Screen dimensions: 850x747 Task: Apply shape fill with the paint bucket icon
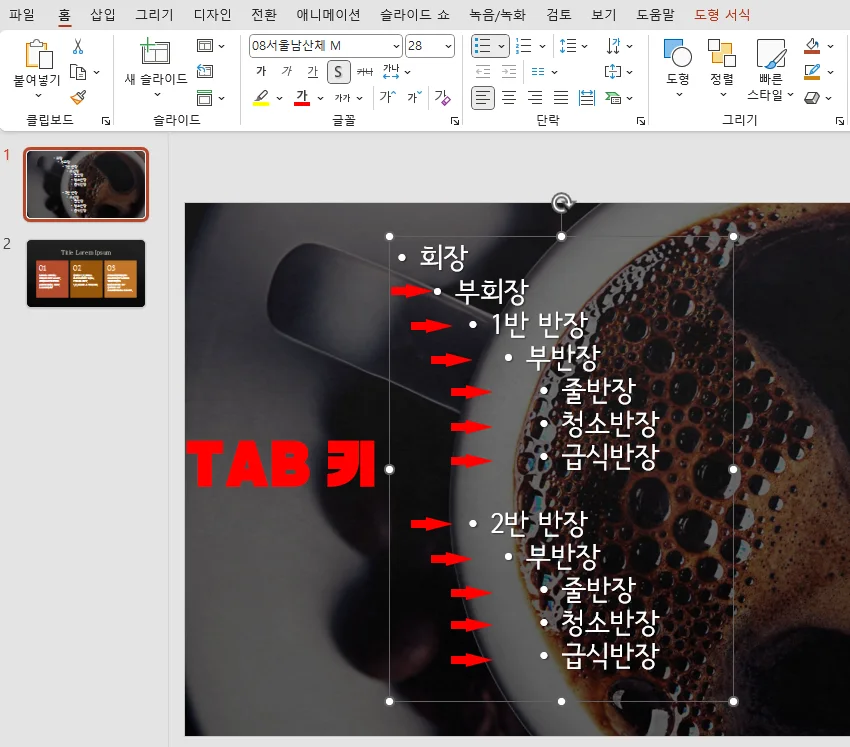coord(812,46)
